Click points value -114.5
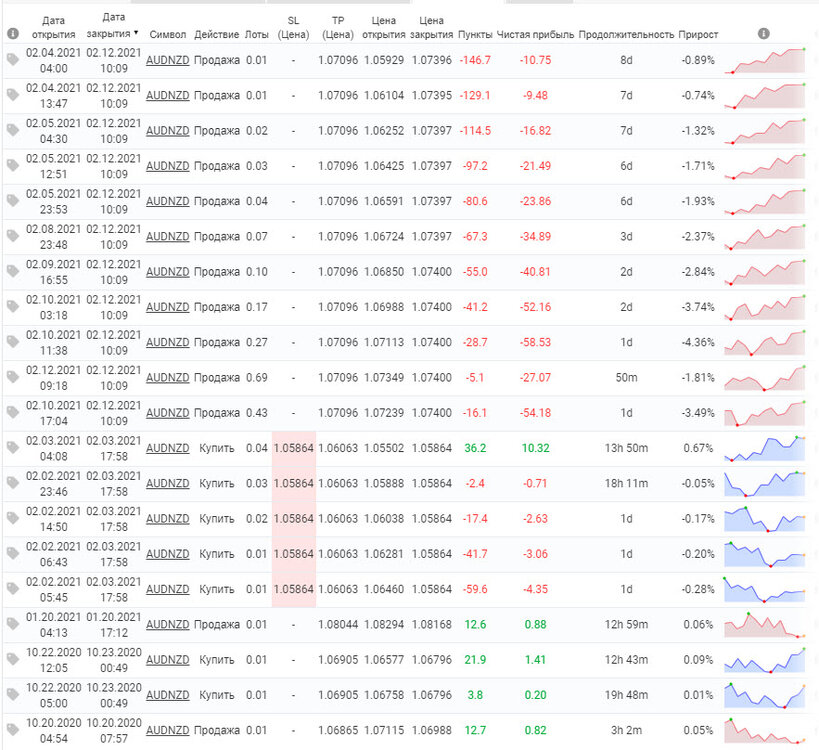The height and width of the screenshot is (750, 819). tap(475, 131)
